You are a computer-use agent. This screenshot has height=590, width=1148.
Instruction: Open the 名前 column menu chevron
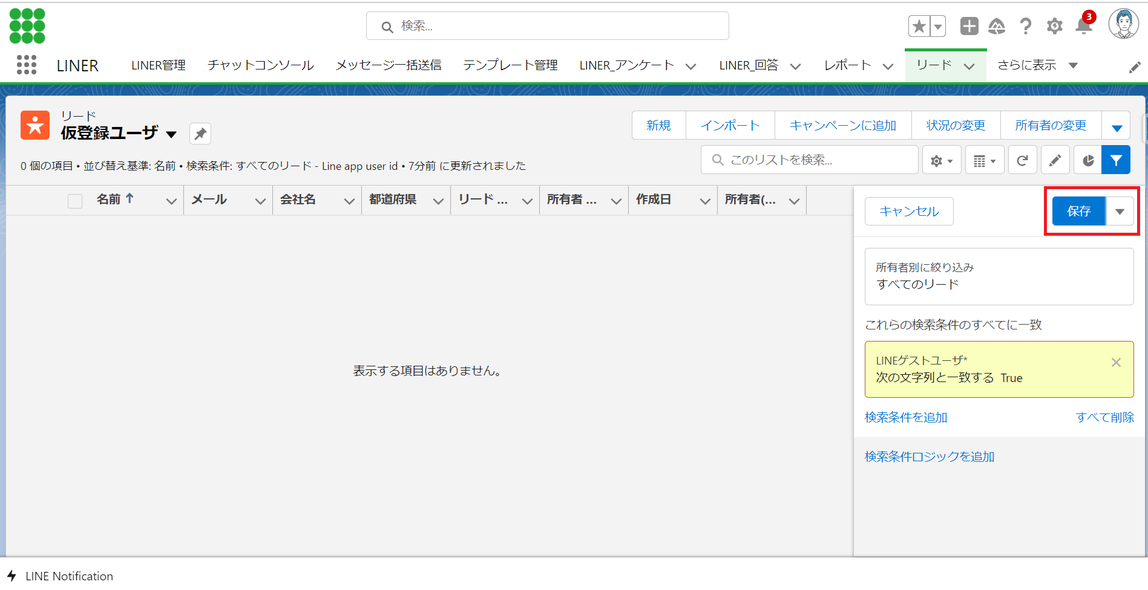[x=171, y=201]
